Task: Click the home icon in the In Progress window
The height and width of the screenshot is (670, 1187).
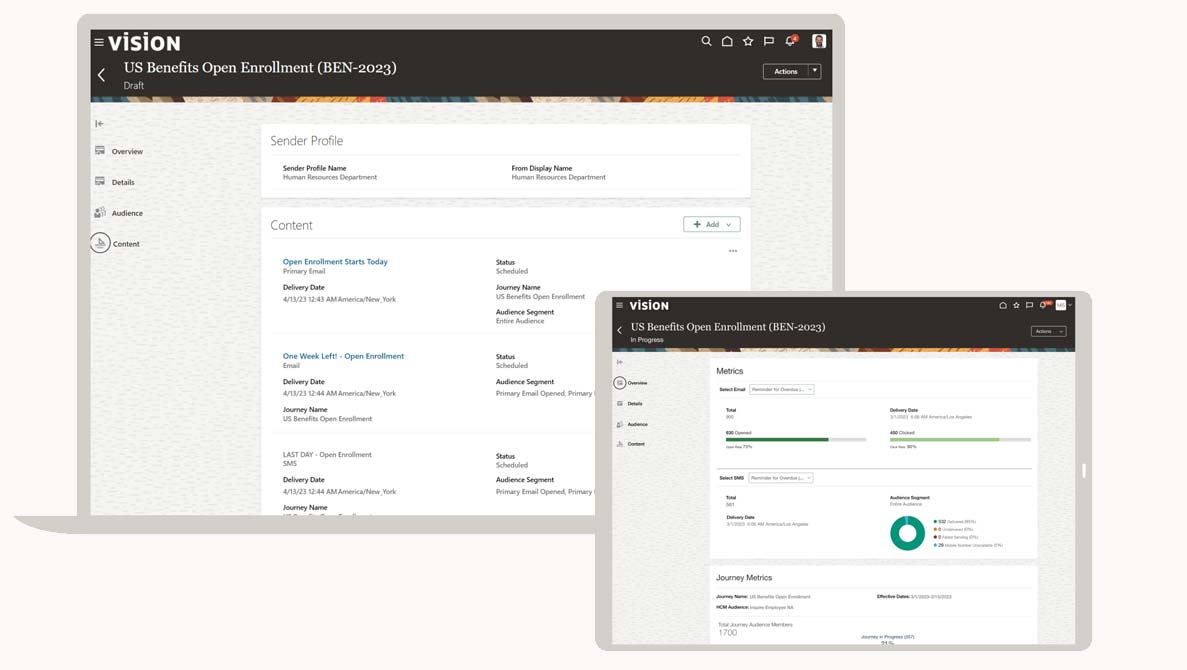Action: (1003, 305)
